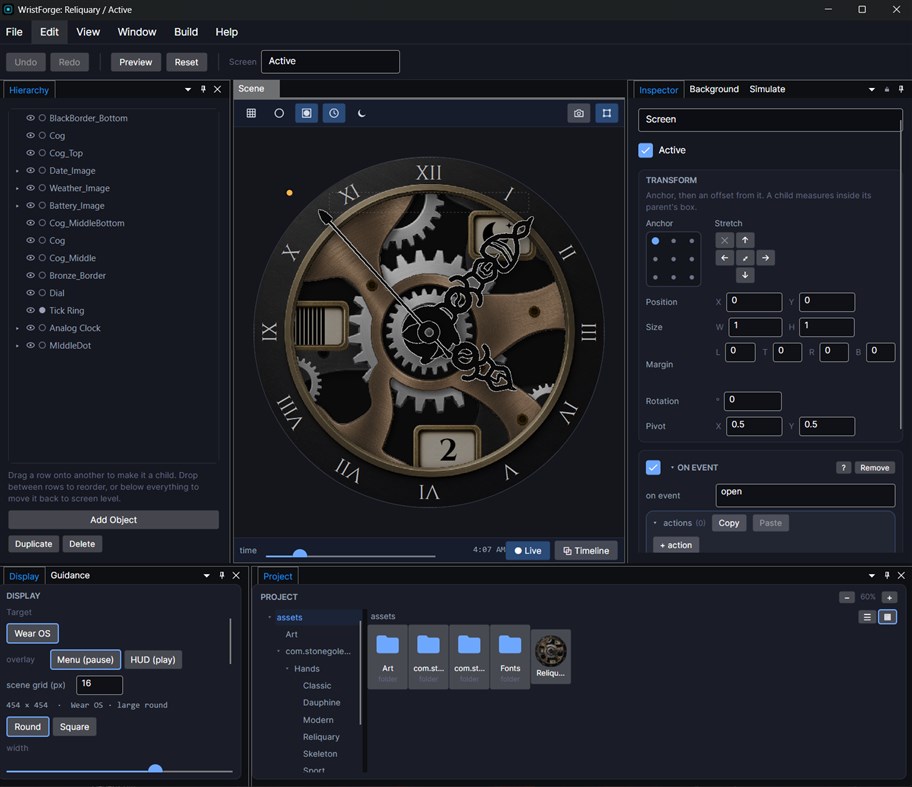This screenshot has height=787, width=912.
Task: Close the Hierarchy panel
Action: point(218,89)
